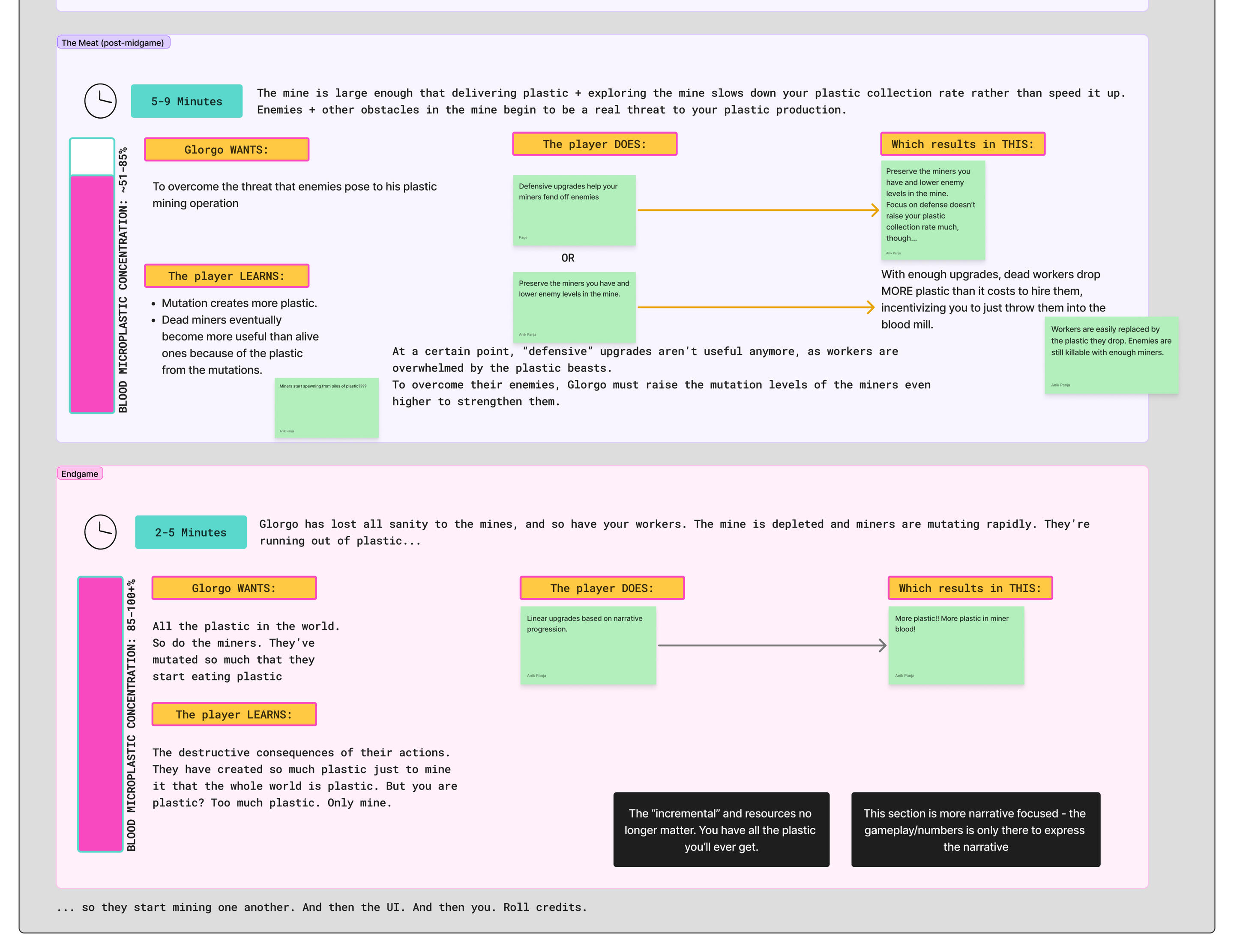Select the black 'This section is more narrative focused' box
Screen dimensions: 1234x952
tap(975, 830)
